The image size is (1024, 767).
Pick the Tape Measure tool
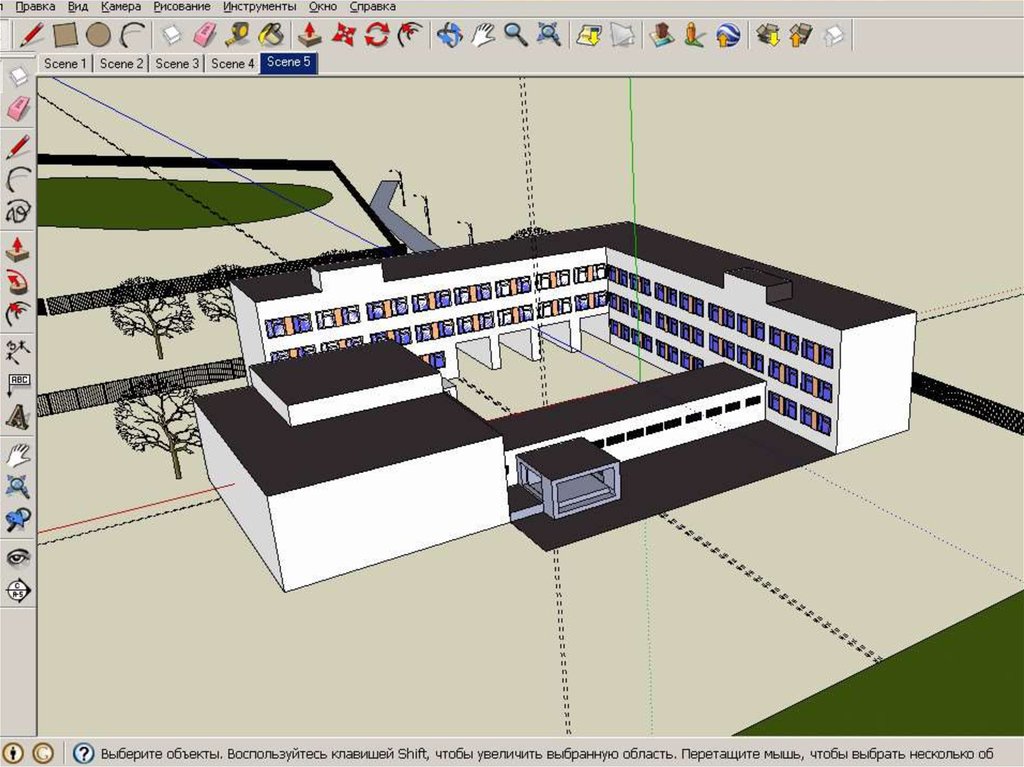(237, 35)
